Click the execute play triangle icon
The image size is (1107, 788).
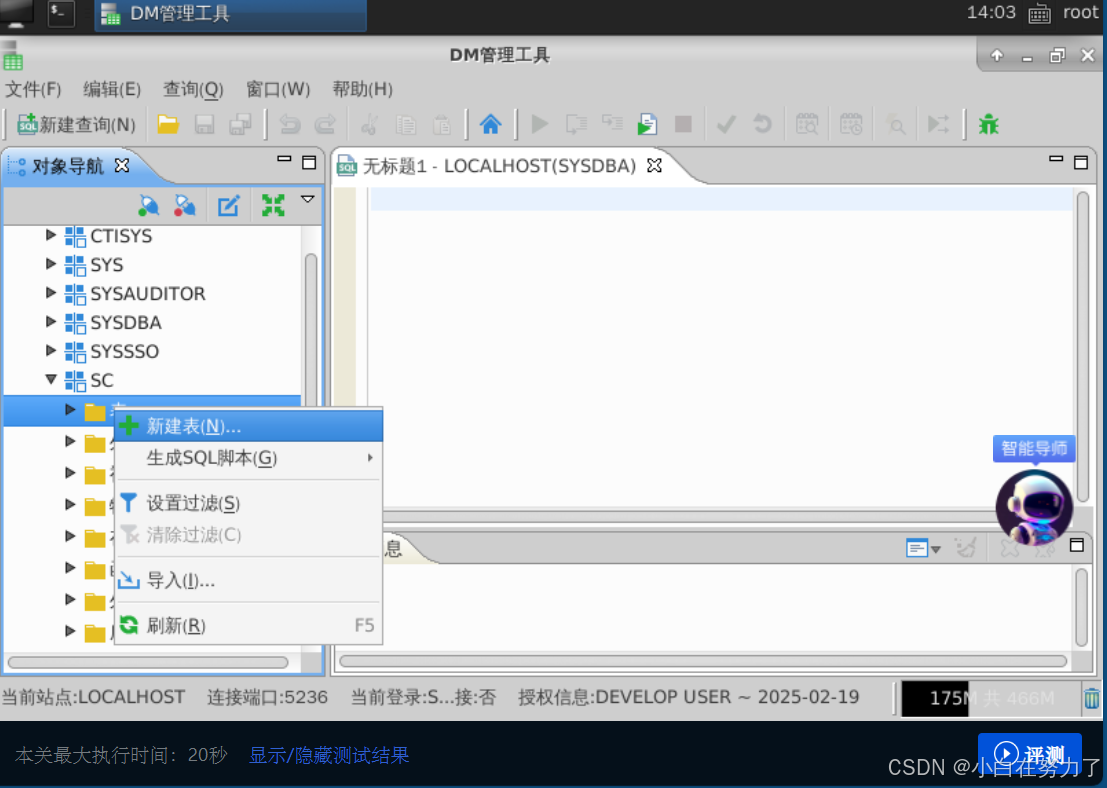[x=540, y=125]
